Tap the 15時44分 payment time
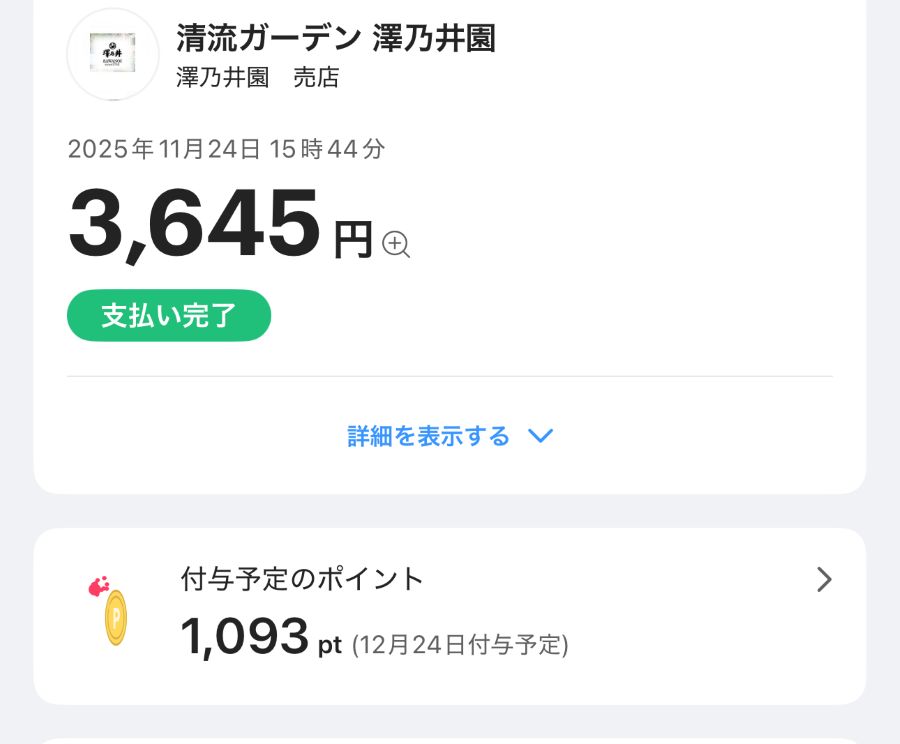Image resolution: width=900 pixels, height=744 pixels. (327, 150)
